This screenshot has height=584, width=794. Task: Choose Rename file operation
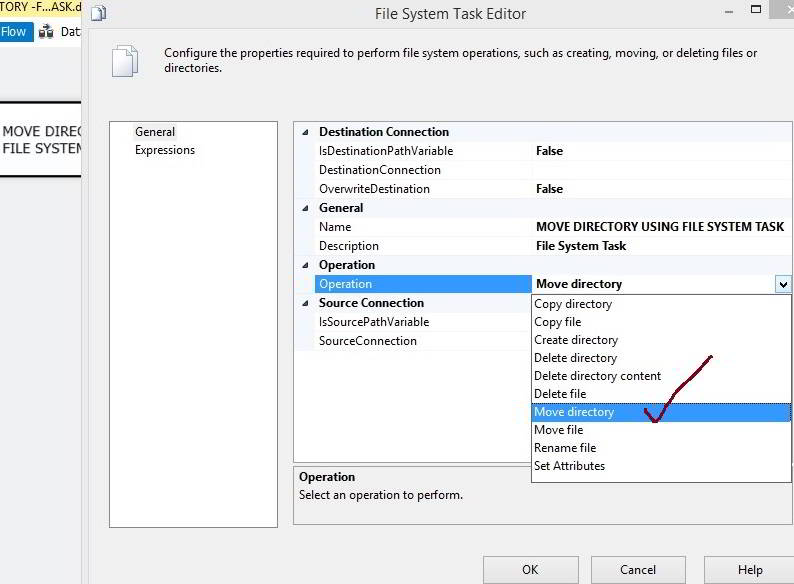[x=661, y=448]
